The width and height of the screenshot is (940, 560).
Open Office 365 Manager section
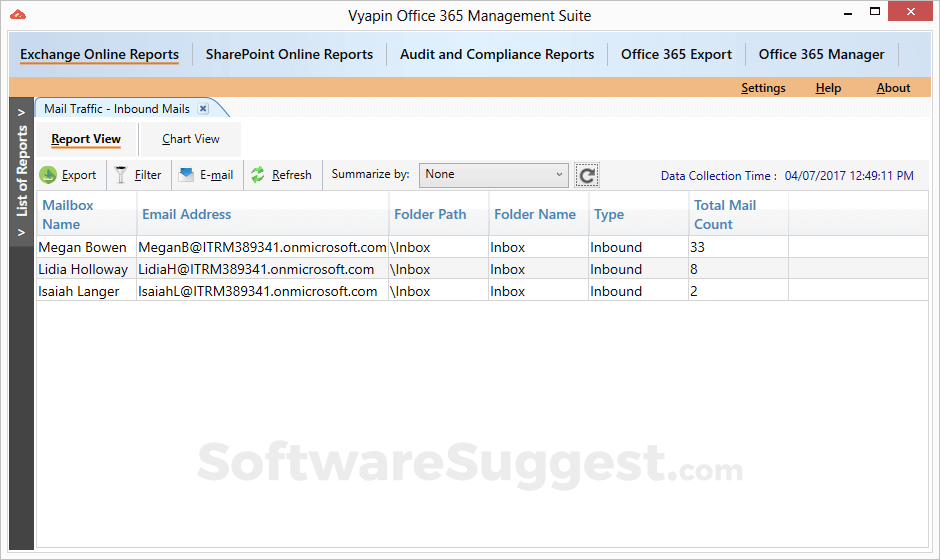pos(821,55)
